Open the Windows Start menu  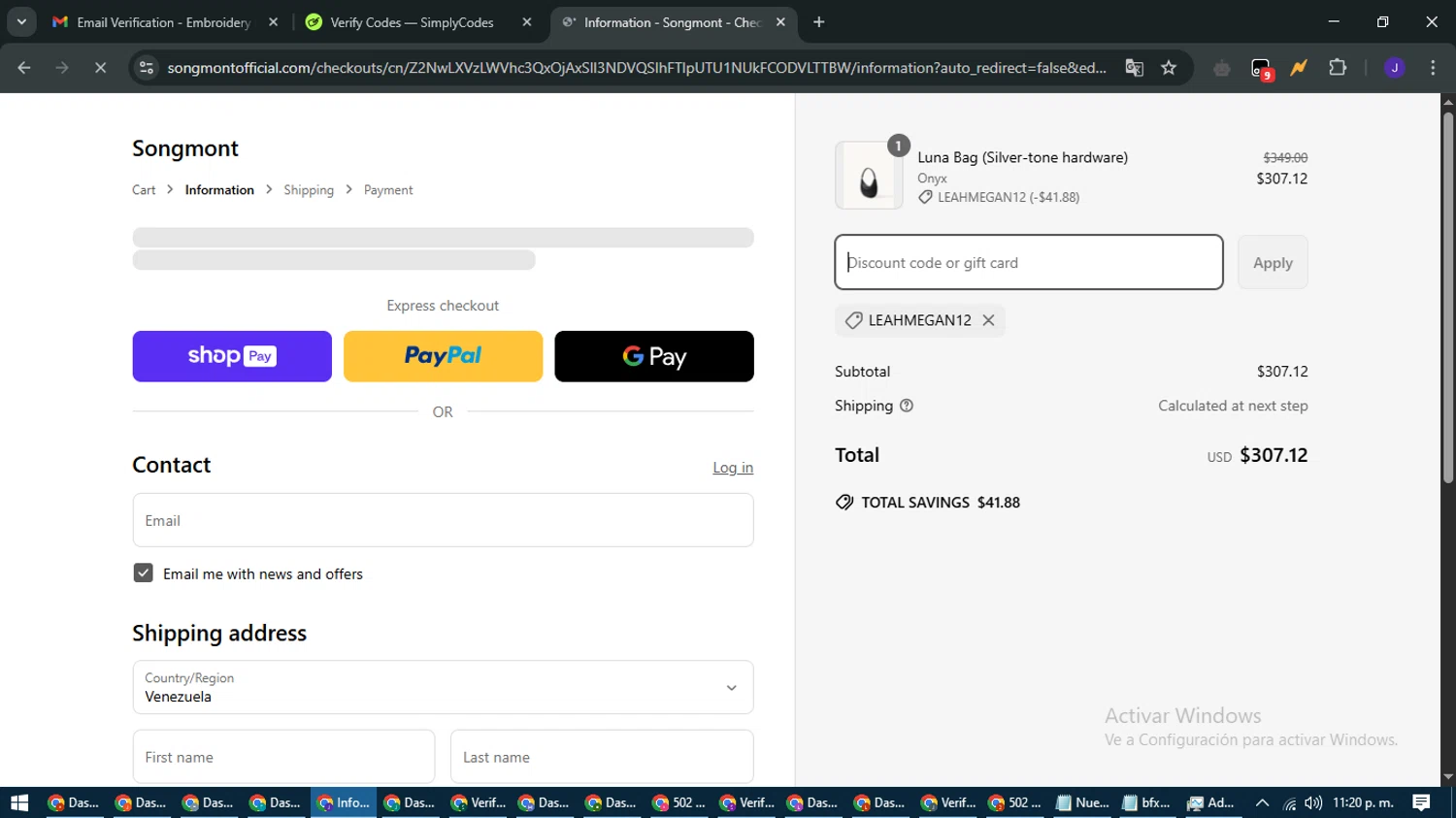coord(19,802)
